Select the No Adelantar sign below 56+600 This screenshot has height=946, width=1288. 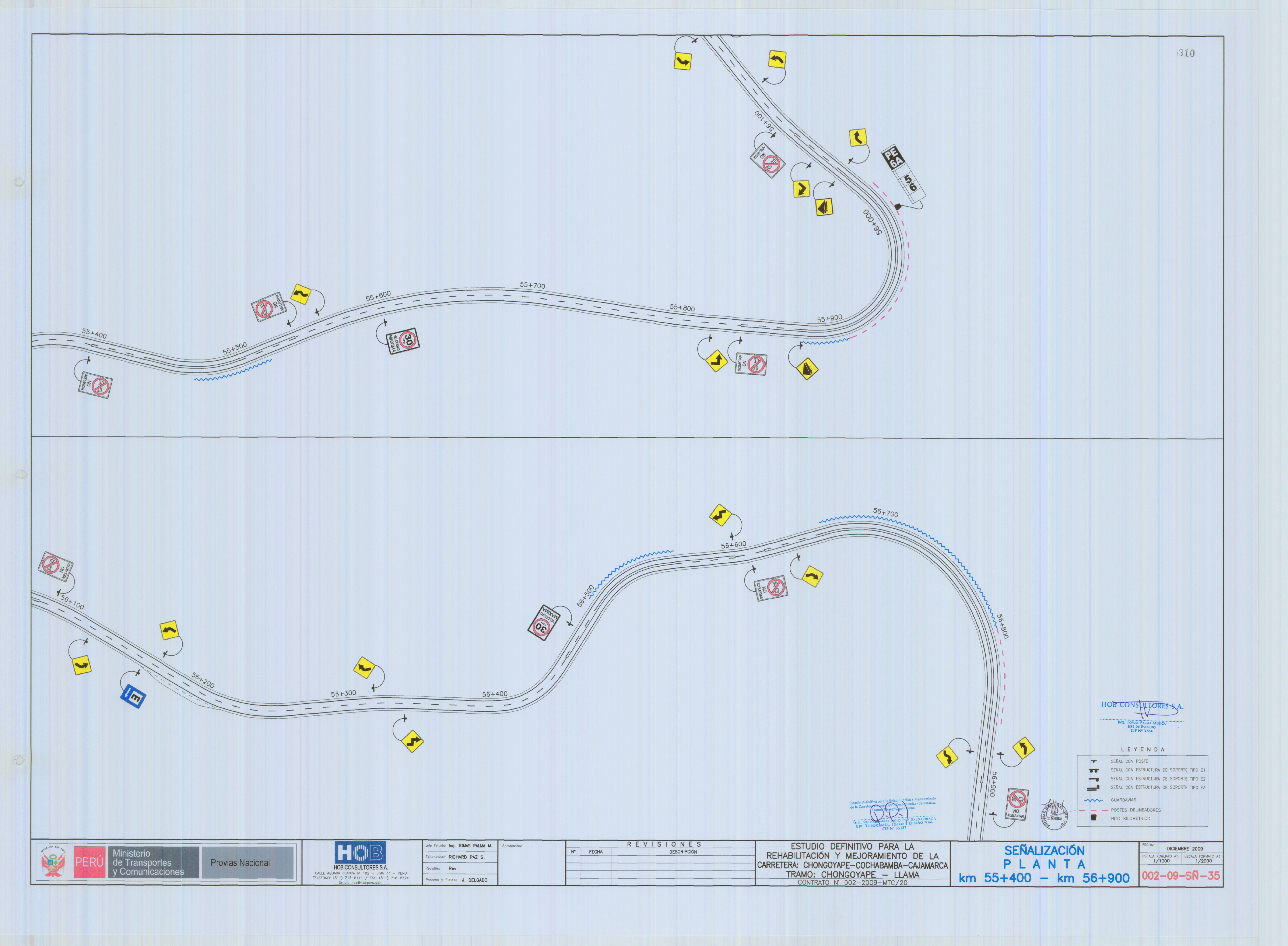coord(771,588)
